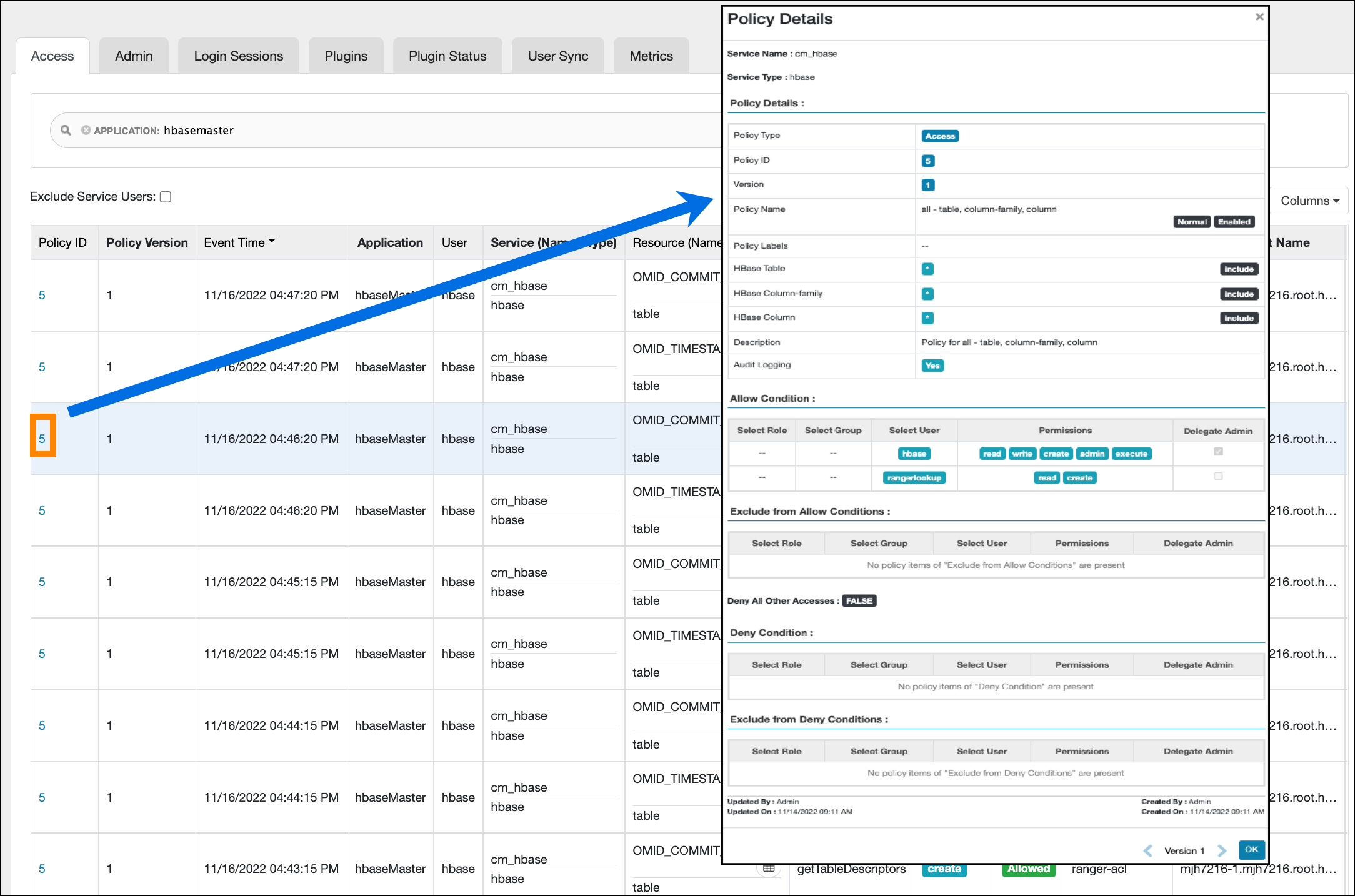Click the Policy Version column header

(147, 242)
